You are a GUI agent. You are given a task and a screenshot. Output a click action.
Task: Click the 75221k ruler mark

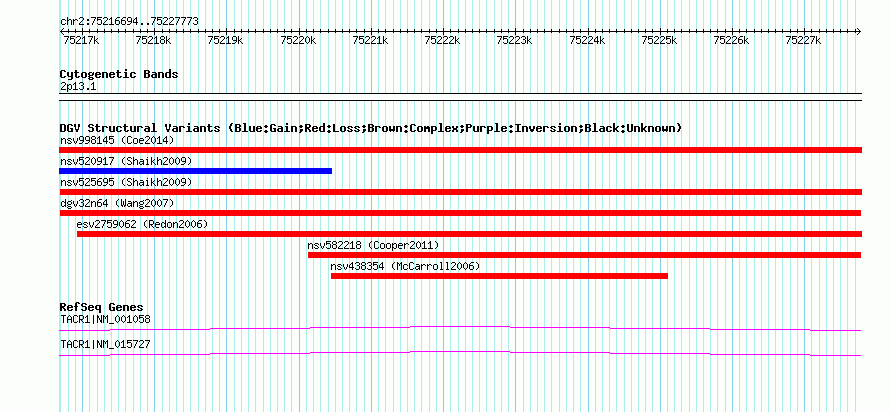370,40
